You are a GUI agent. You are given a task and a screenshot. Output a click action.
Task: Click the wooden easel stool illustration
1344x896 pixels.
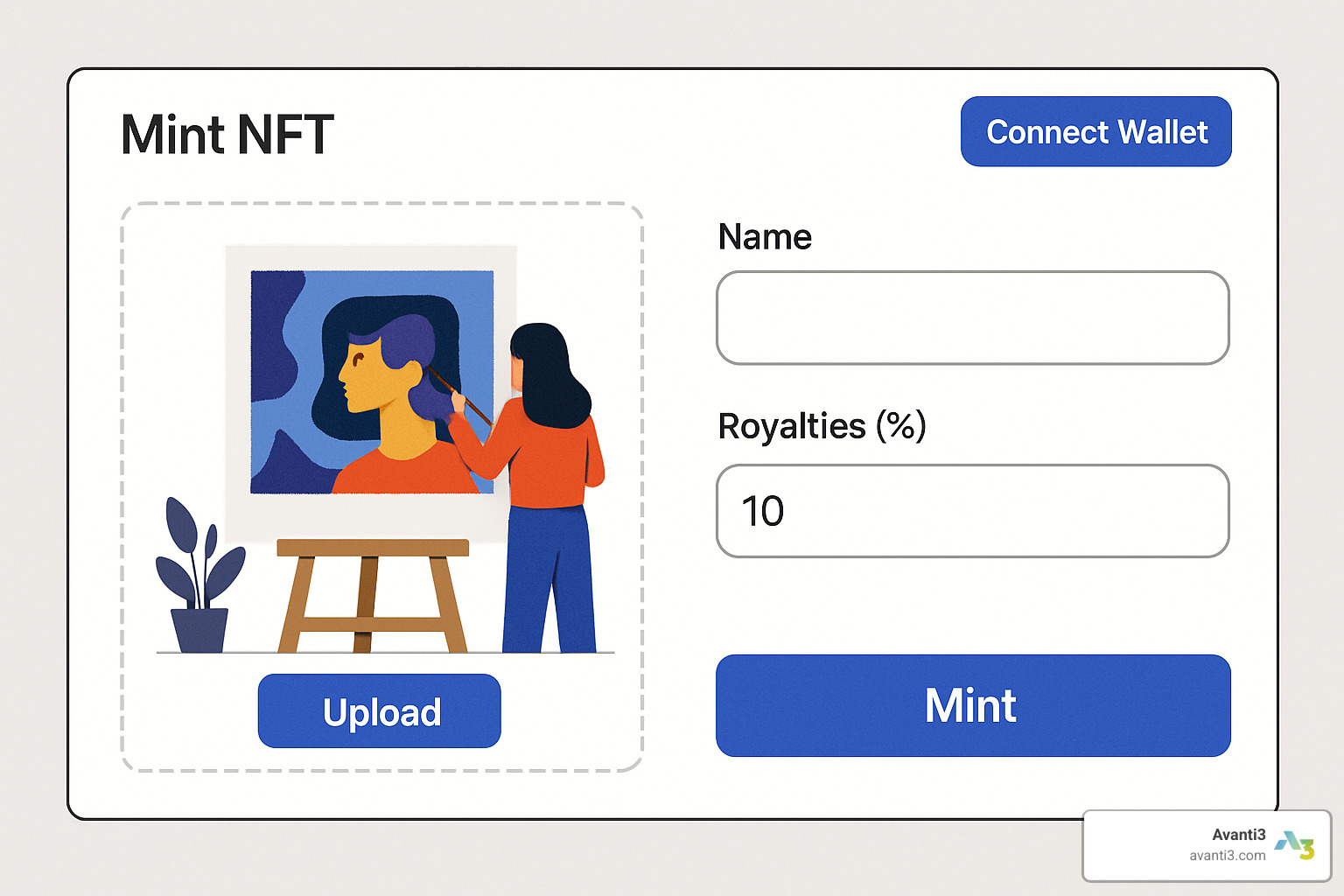click(x=373, y=593)
